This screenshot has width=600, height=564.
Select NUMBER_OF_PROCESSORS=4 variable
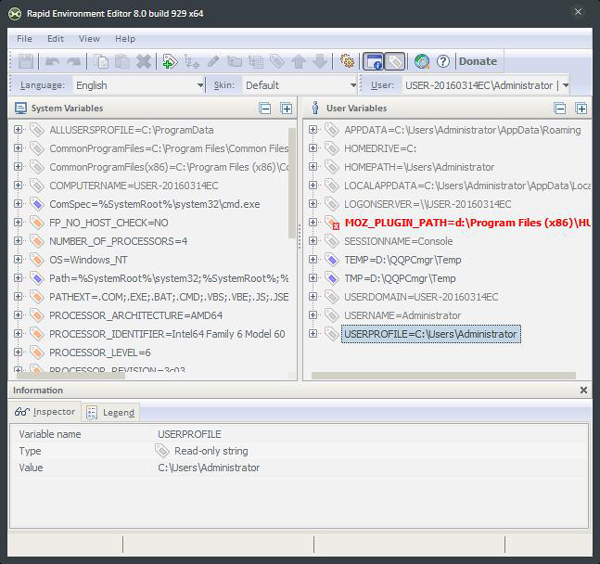tap(118, 241)
